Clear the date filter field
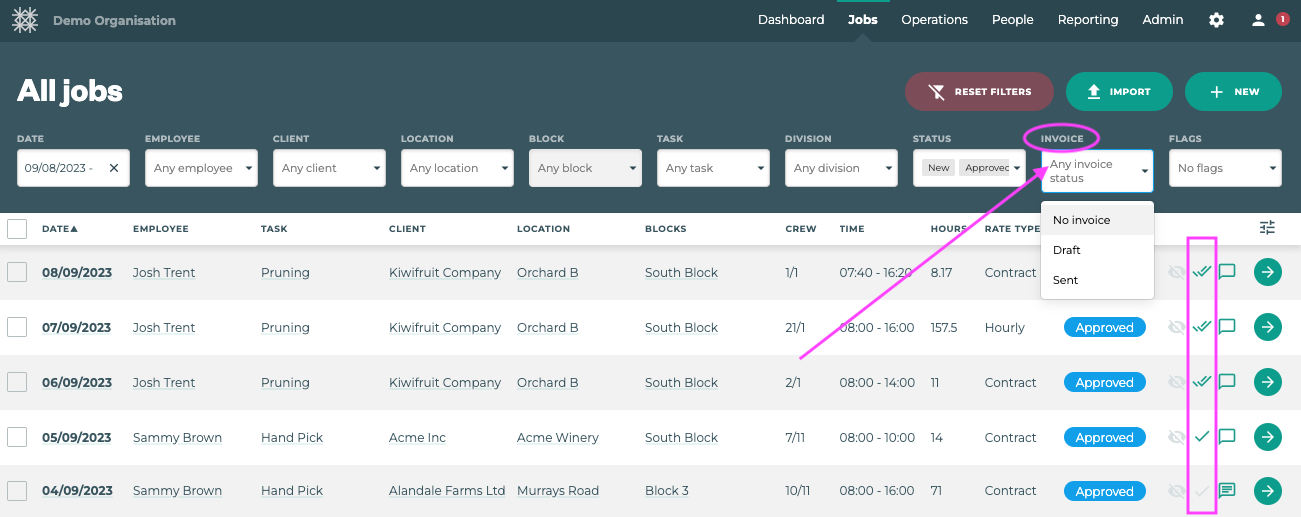The image size is (1301, 517). click(x=113, y=168)
